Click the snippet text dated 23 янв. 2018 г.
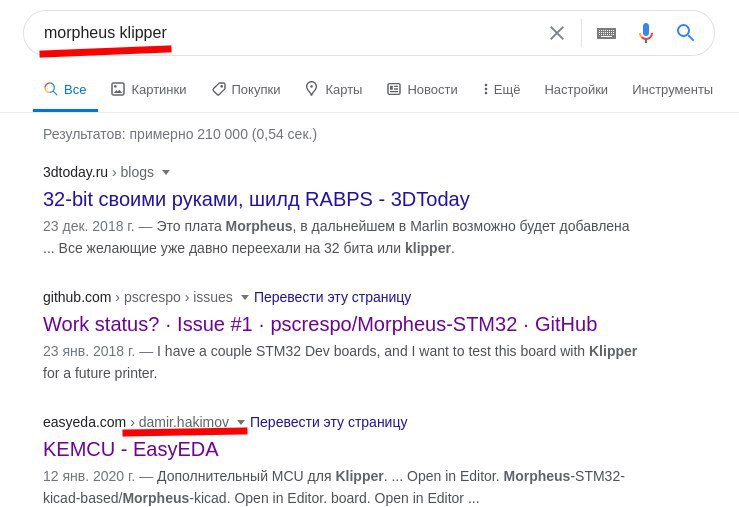 [340, 362]
